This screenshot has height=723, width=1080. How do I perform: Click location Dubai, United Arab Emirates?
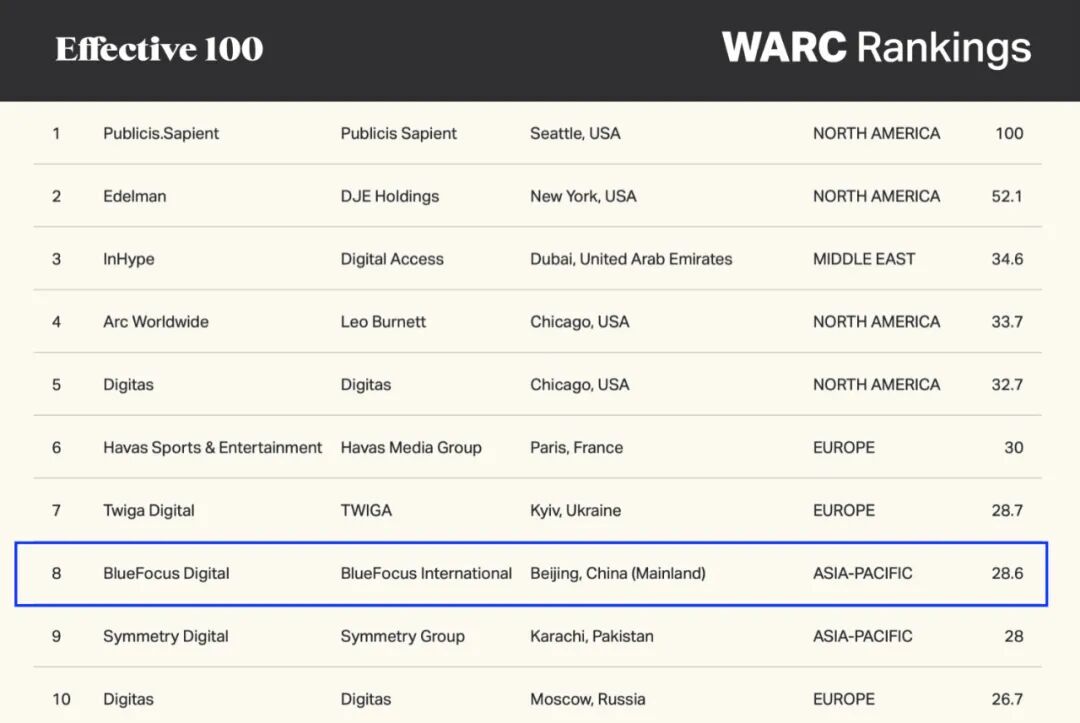click(x=631, y=259)
